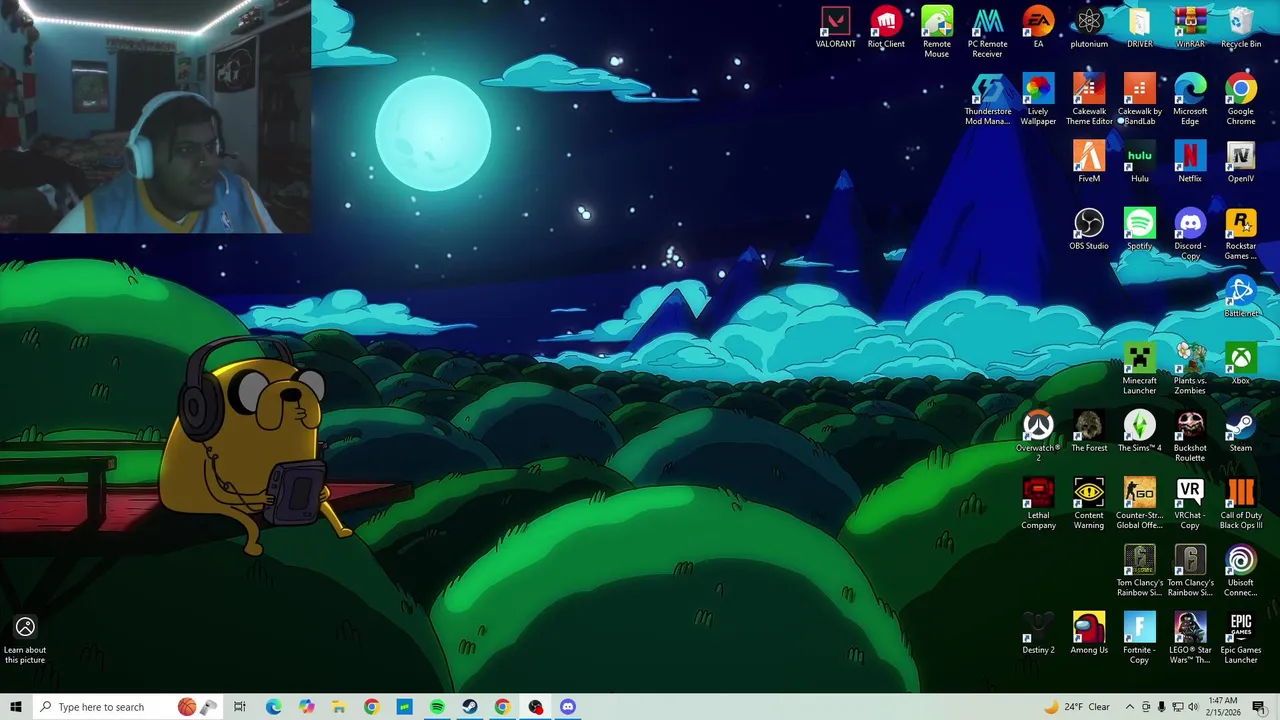The height and width of the screenshot is (720, 1280).
Task: Open the network status tray icon
Action: click(1177, 707)
